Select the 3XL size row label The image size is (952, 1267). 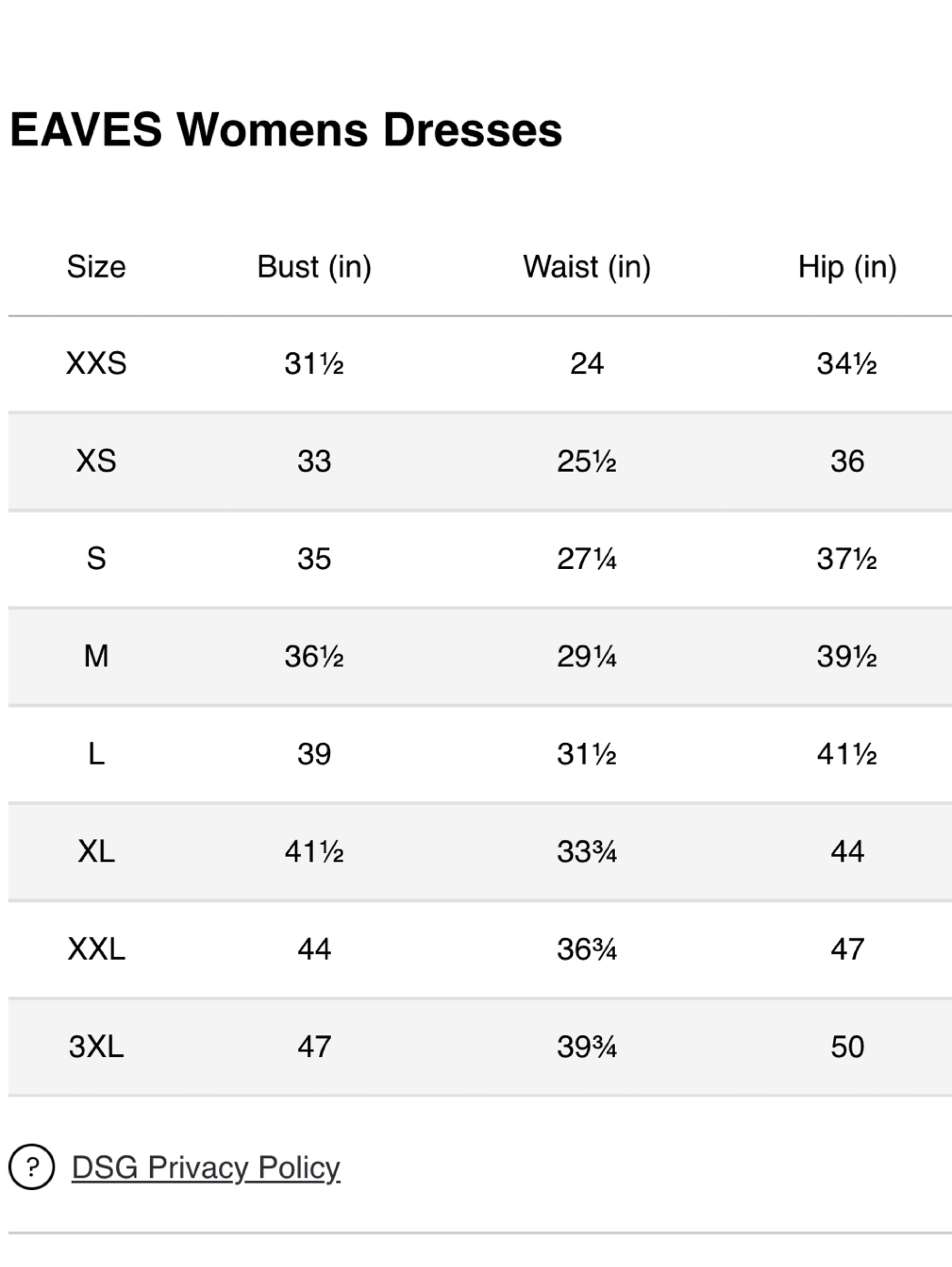coord(96,1046)
